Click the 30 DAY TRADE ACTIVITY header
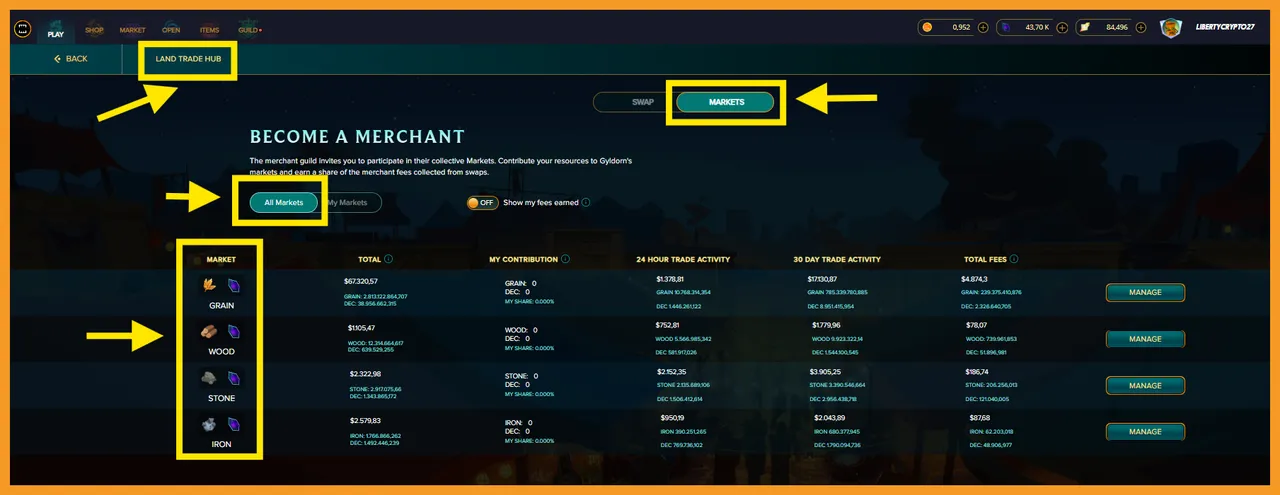Image resolution: width=1280 pixels, height=495 pixels. pos(837,259)
